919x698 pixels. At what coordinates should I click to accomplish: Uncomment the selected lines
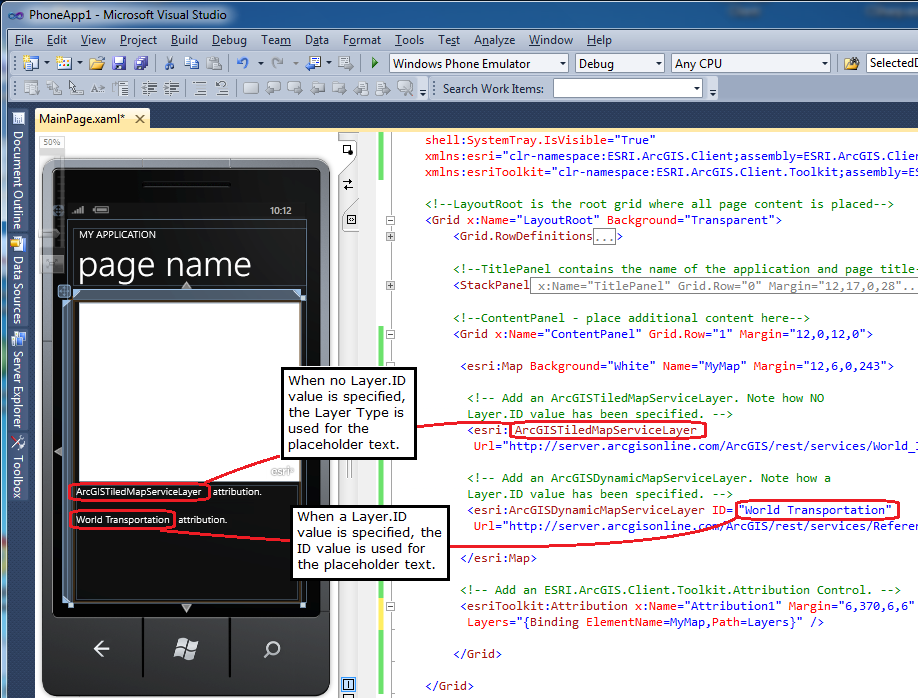222,88
